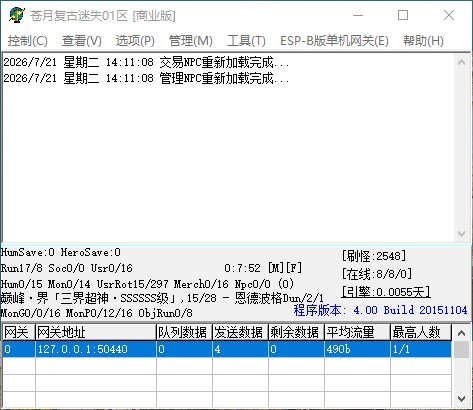This screenshot has width=473, height=410.
Task: Click the underlined [引擎:0.0055天] label
Action: point(386,292)
